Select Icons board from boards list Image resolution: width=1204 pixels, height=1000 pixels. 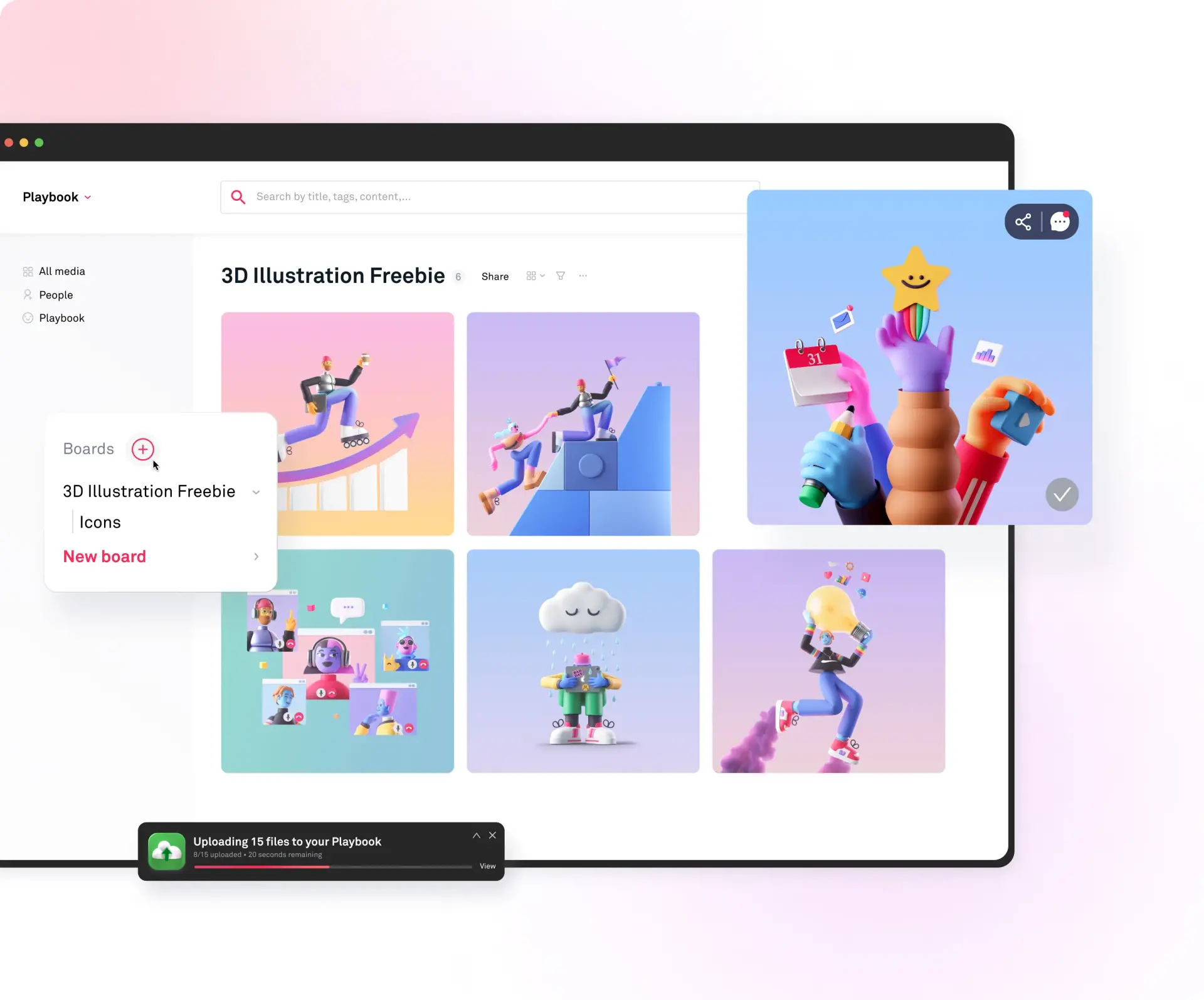click(99, 521)
